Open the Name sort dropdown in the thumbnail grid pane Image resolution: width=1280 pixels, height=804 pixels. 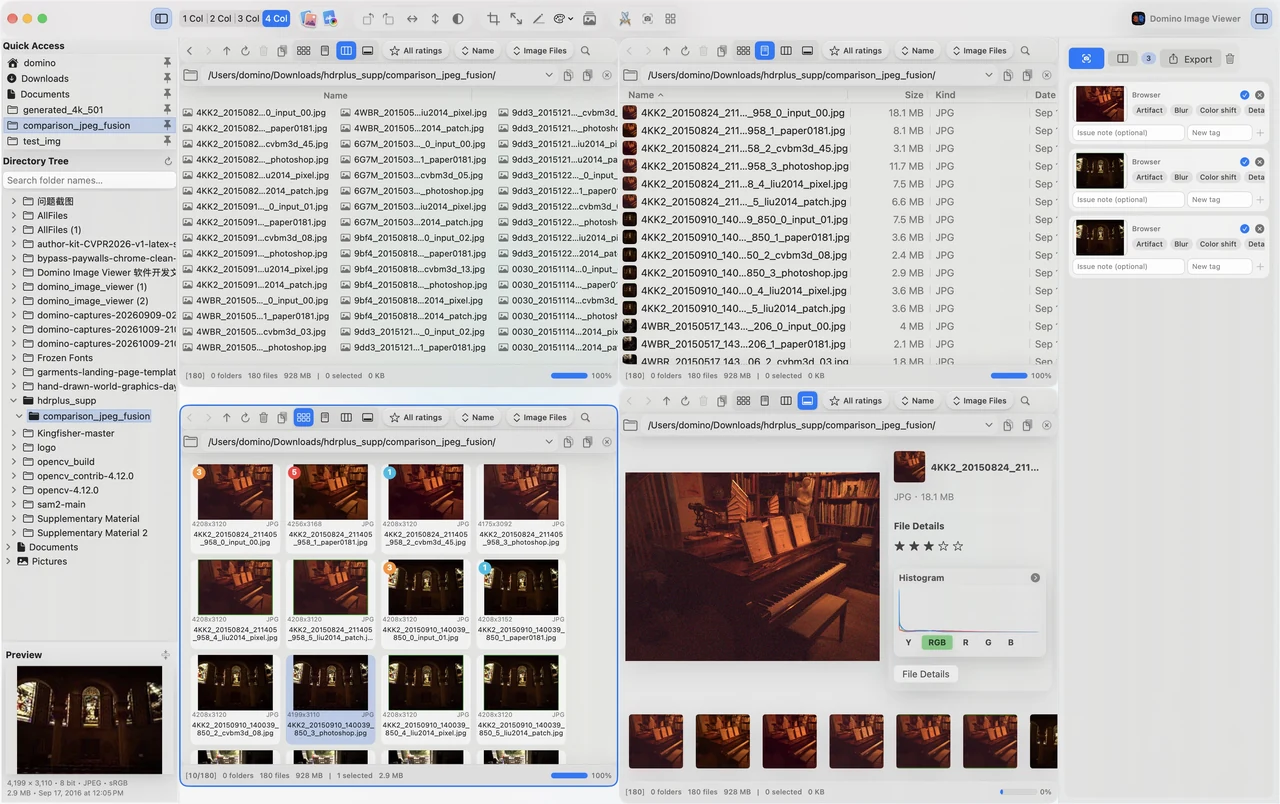tap(476, 417)
